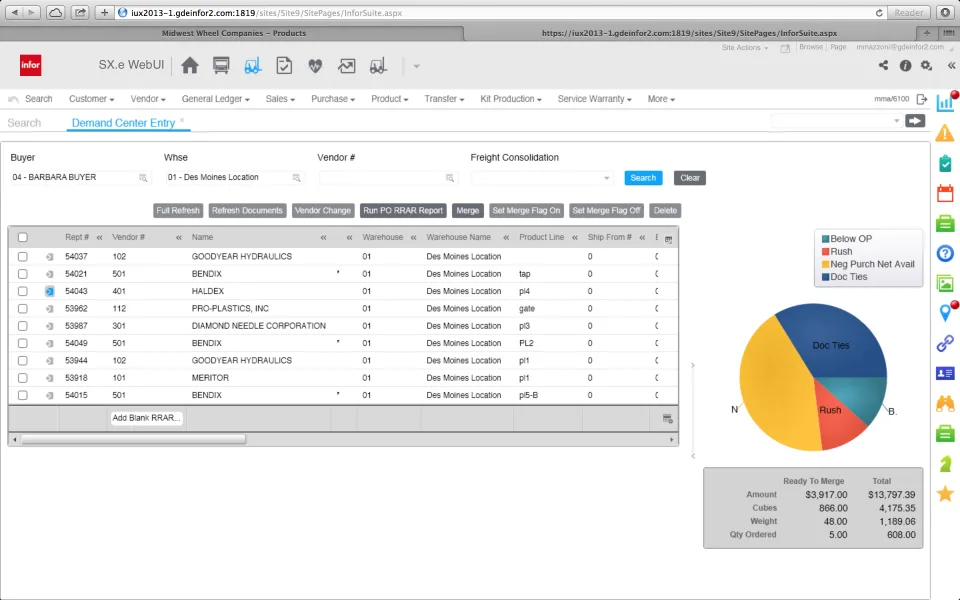The height and width of the screenshot is (600, 960).
Task: Open detail icon for report 54043
Action: coord(50,291)
